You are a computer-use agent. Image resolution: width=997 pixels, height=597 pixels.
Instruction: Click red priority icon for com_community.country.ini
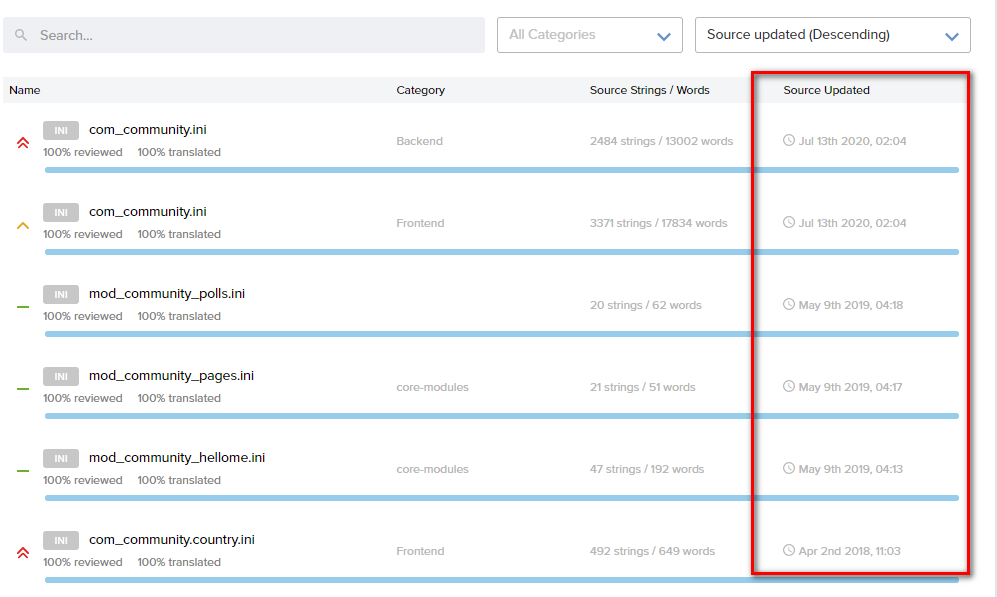[23, 552]
